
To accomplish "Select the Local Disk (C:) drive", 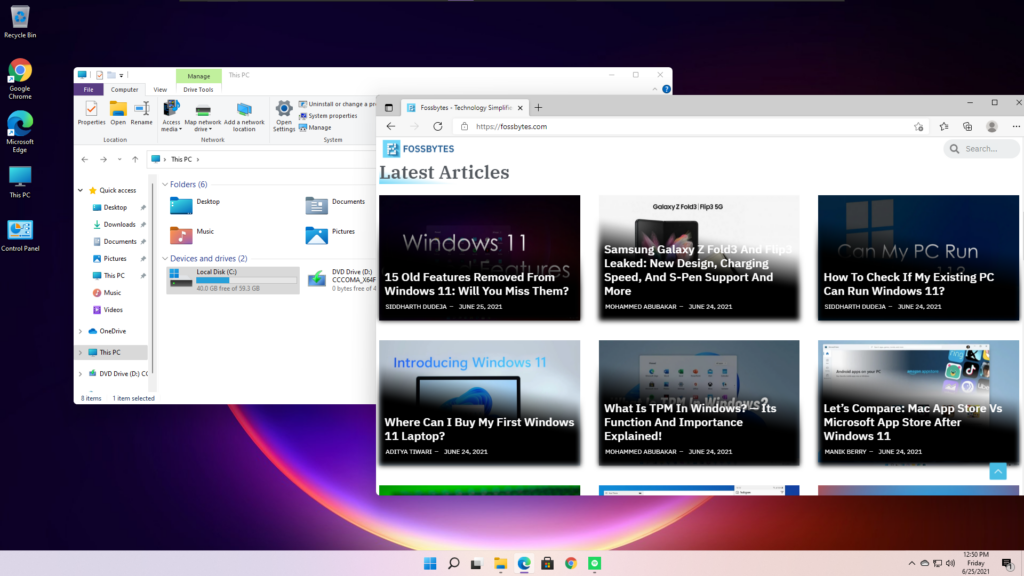I will pyautogui.click(x=232, y=279).
